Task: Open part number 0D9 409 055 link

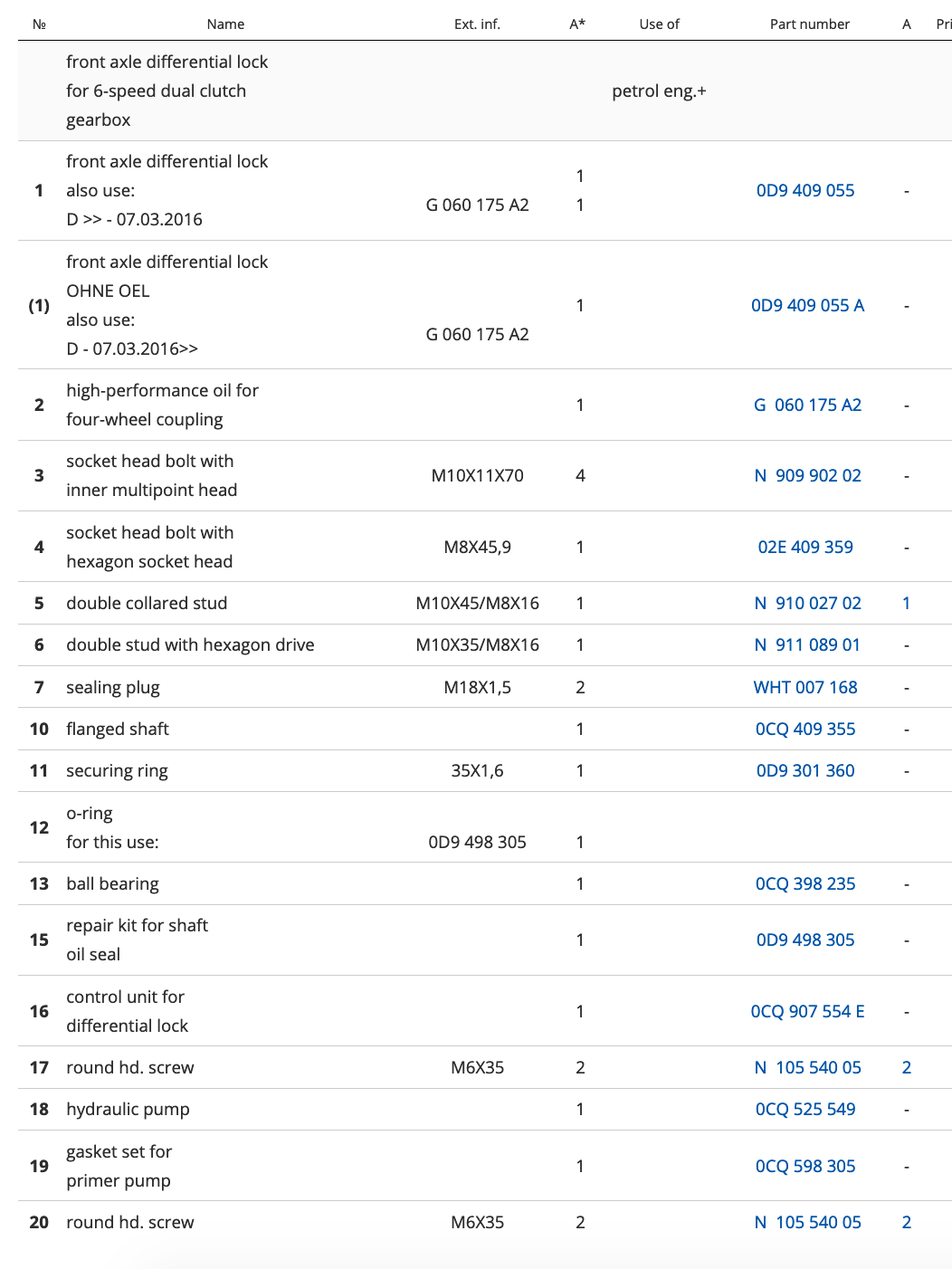Action: (x=805, y=191)
